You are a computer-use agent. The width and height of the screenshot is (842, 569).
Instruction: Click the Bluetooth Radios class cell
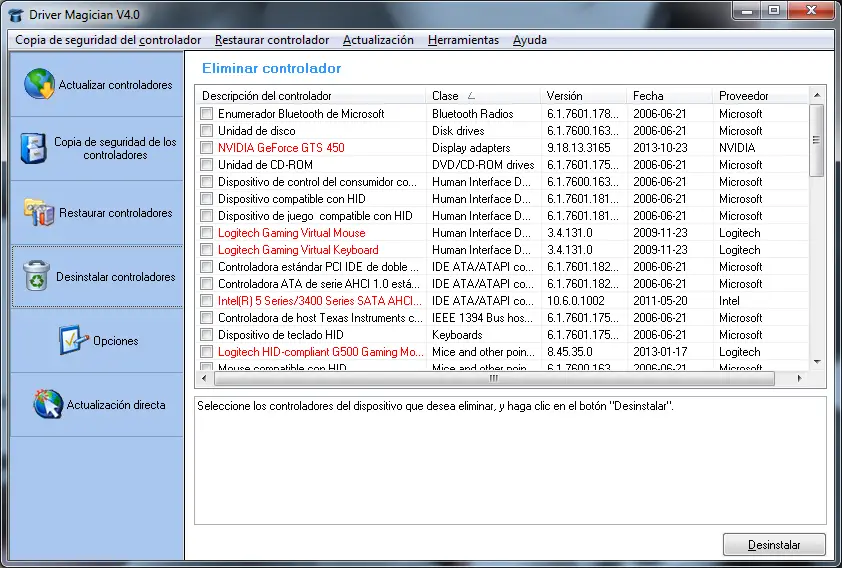click(x=473, y=113)
